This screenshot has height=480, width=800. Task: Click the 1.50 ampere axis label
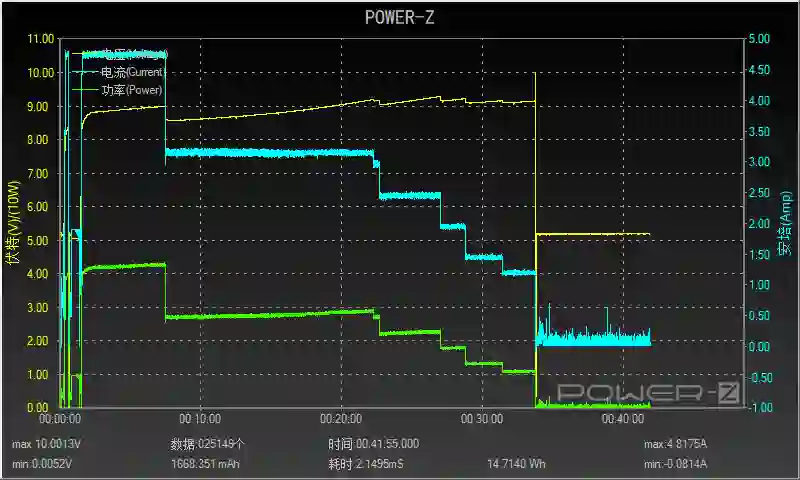759,255
